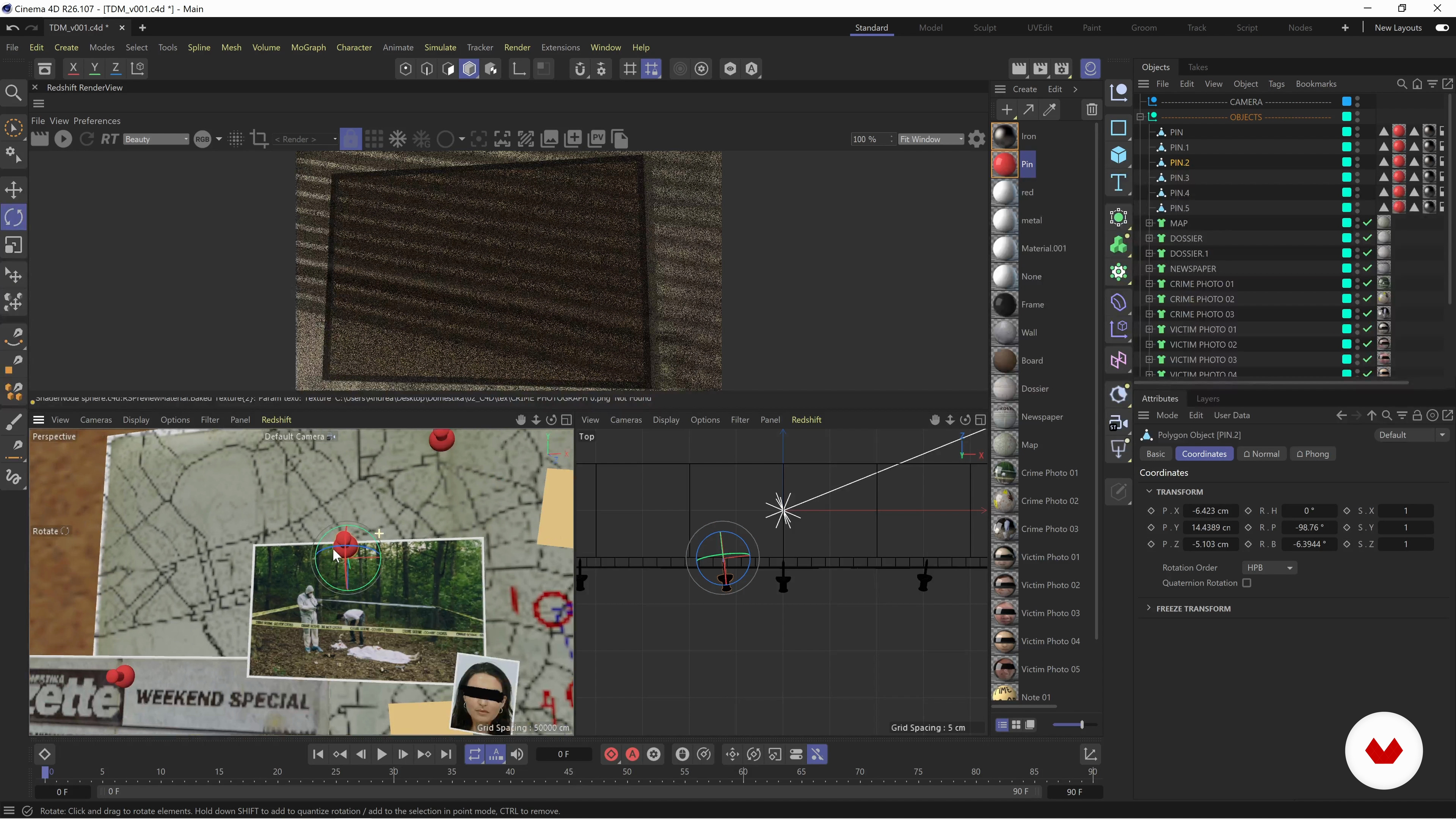
Task: Pick material with eyedropper icon
Action: pos(1050,110)
